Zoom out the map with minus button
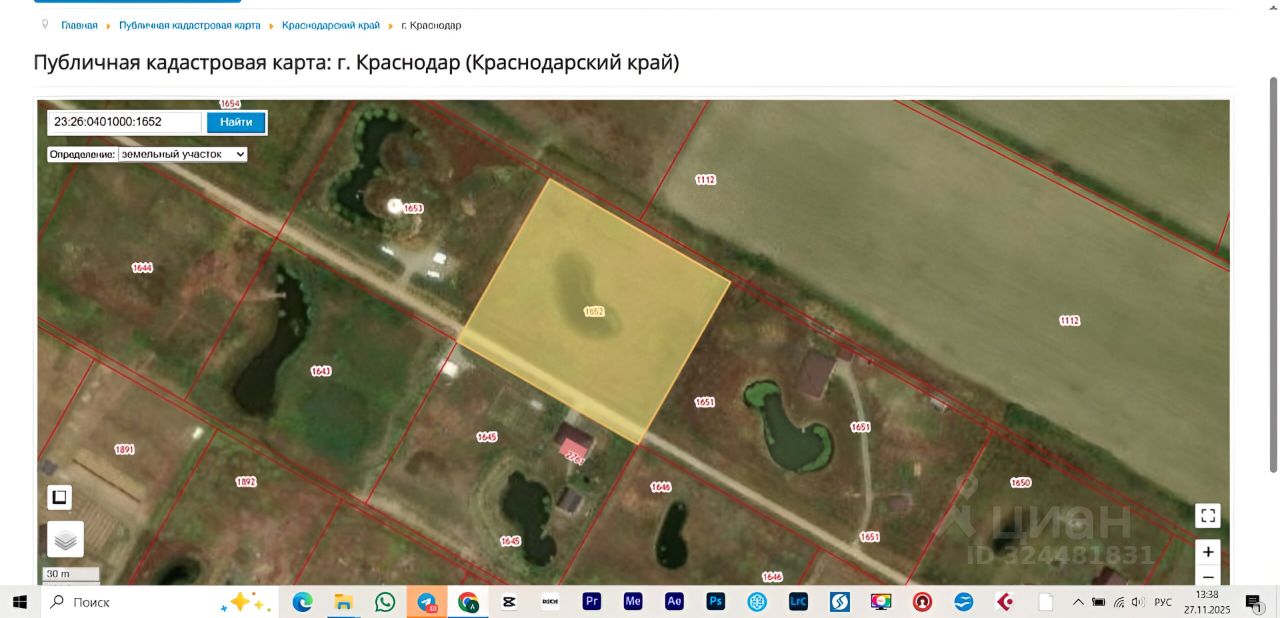 point(1208,576)
